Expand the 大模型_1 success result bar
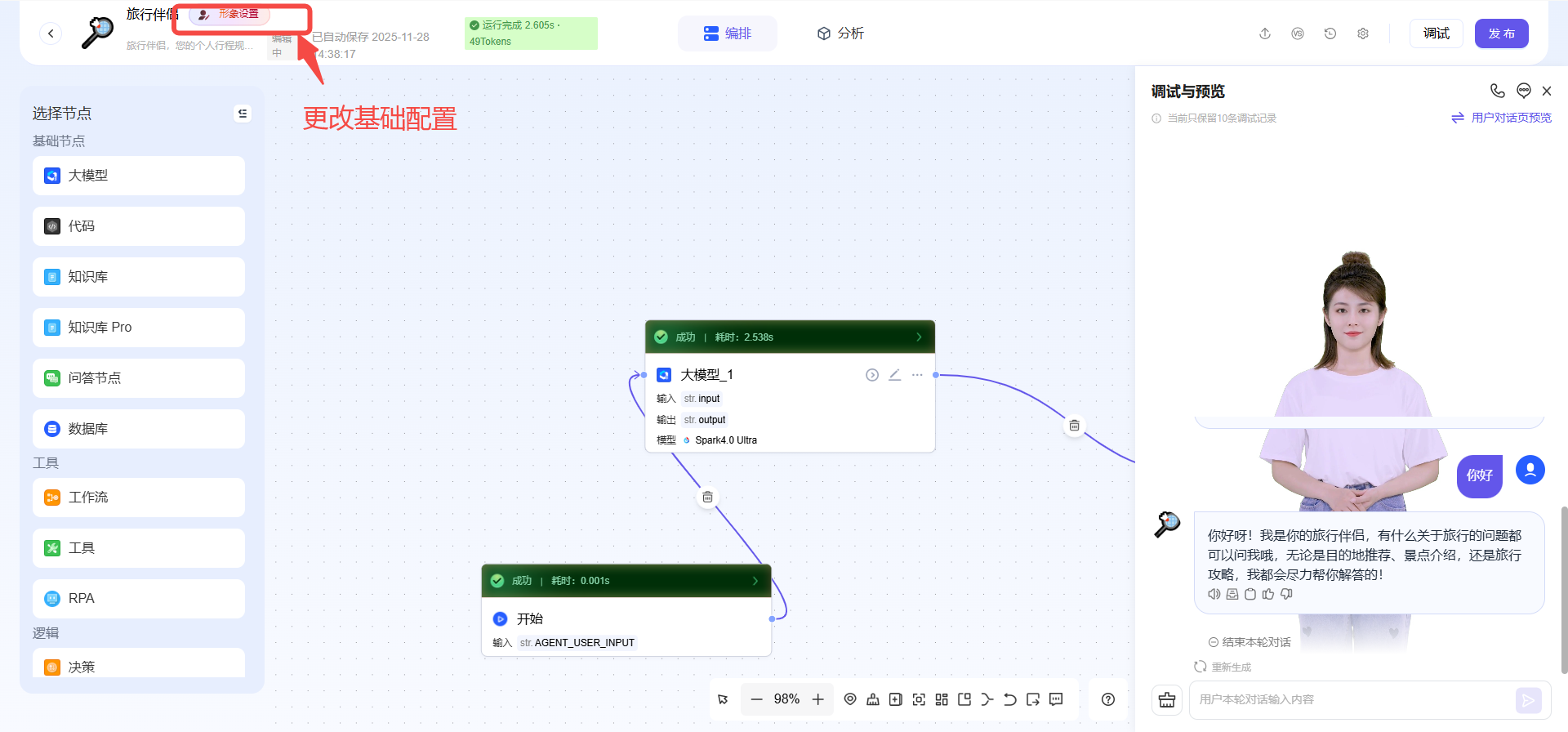 coord(919,337)
